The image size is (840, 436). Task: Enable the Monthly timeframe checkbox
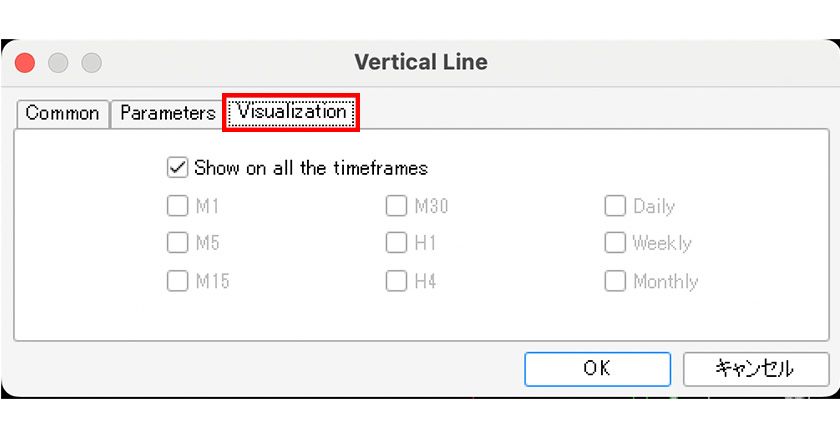tap(615, 281)
